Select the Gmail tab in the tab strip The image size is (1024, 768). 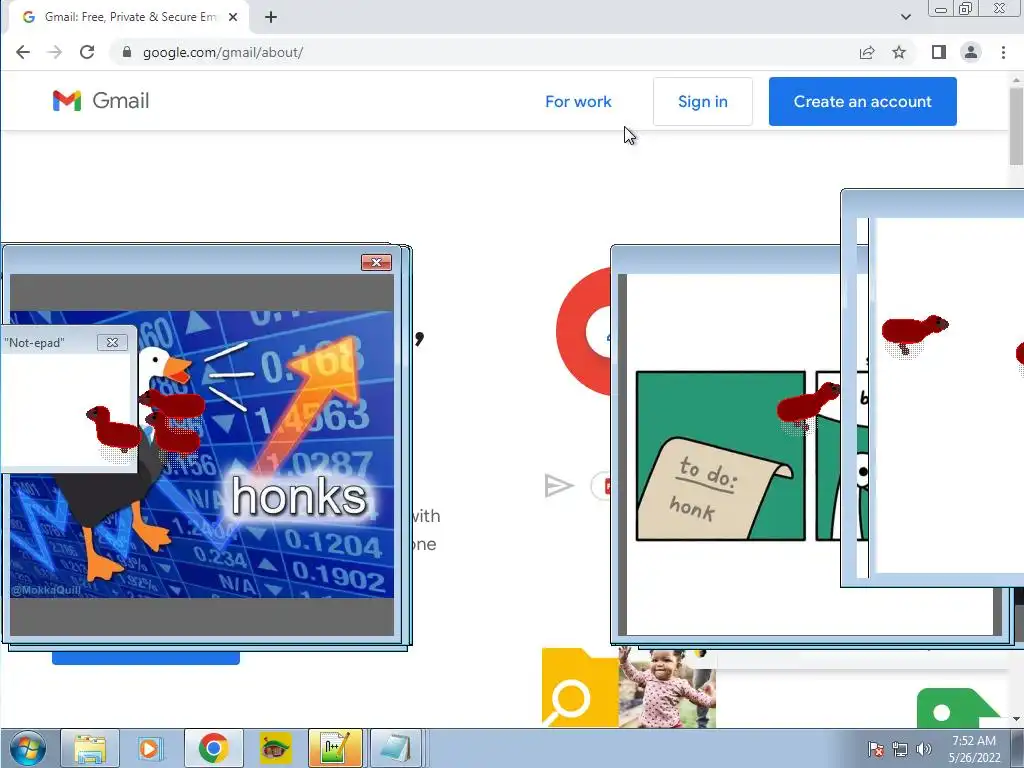tap(128, 17)
